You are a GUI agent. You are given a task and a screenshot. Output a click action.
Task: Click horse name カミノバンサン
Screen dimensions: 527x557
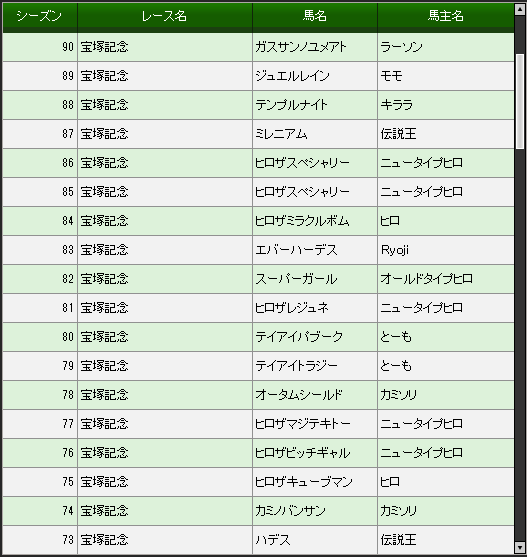[x=290, y=511]
